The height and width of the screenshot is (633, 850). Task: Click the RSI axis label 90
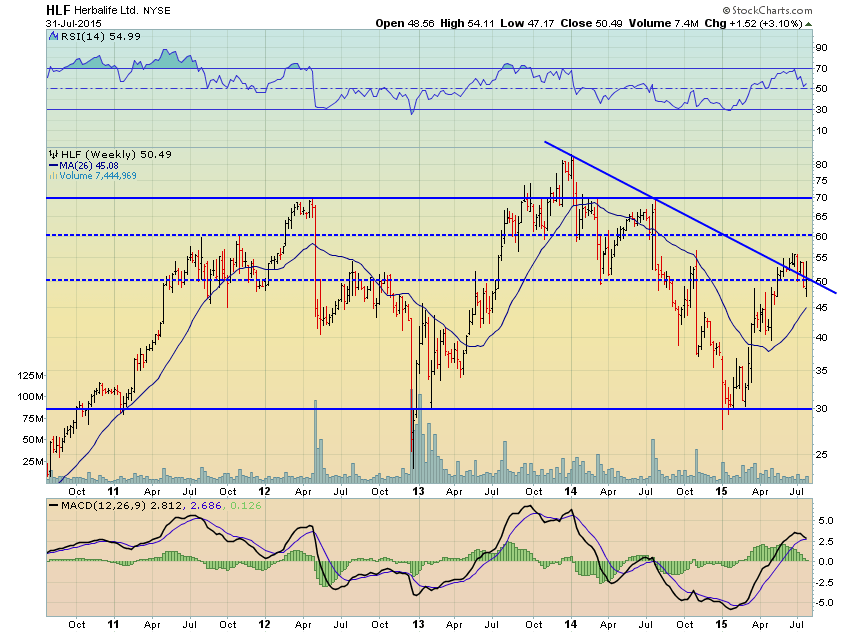(822, 48)
